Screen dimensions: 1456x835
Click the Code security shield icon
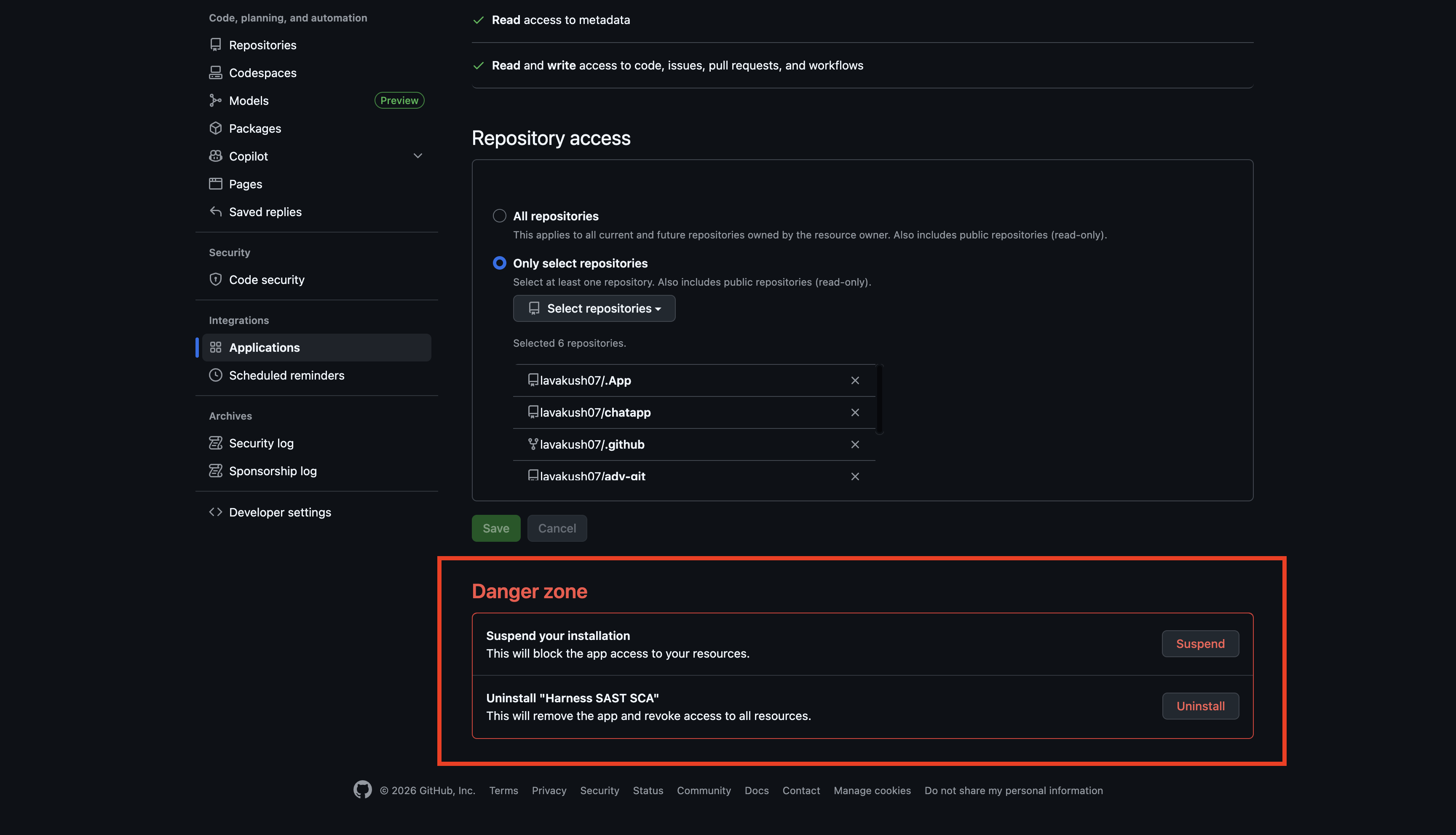[x=216, y=279]
